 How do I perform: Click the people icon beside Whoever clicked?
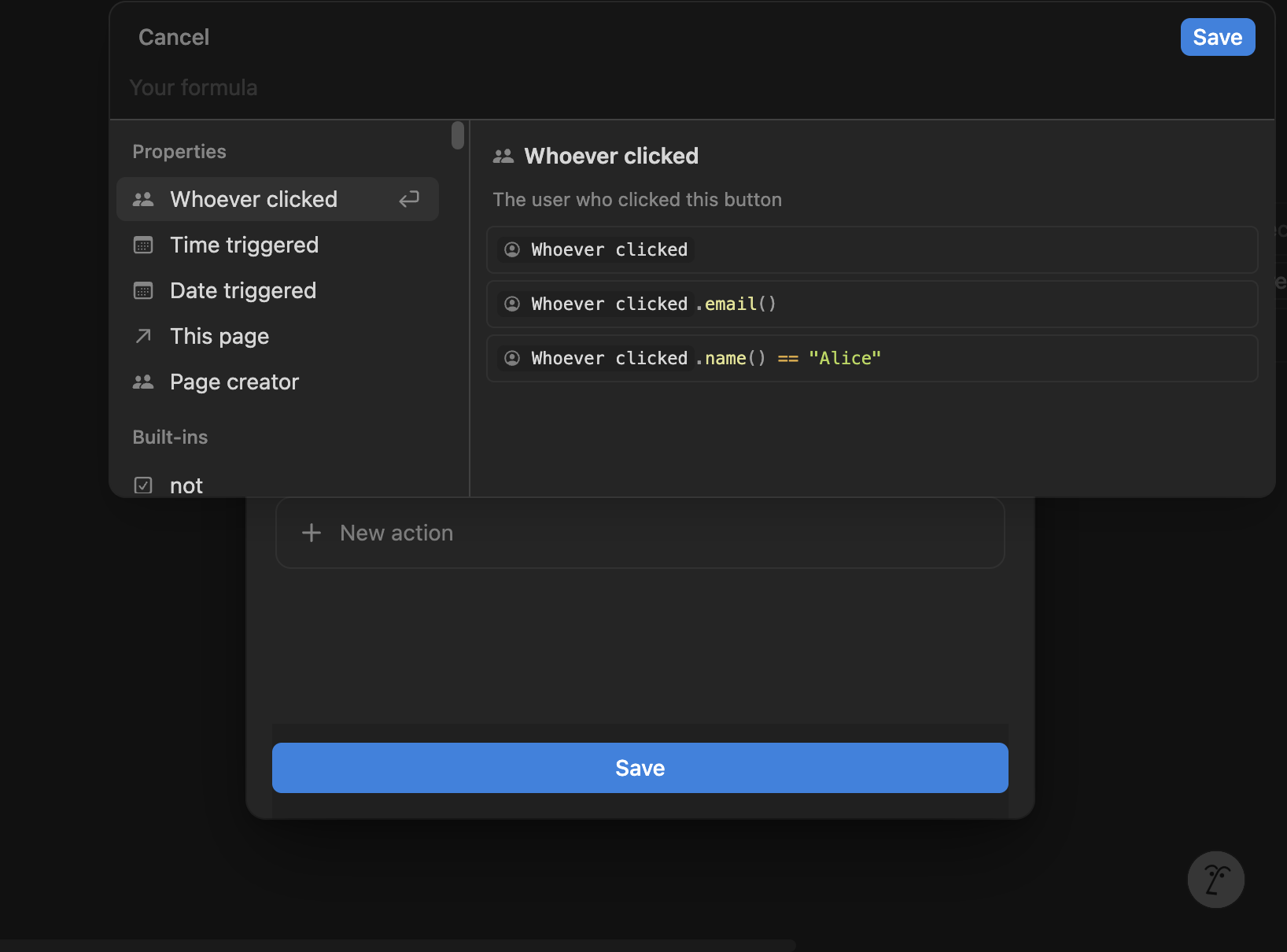(x=143, y=199)
